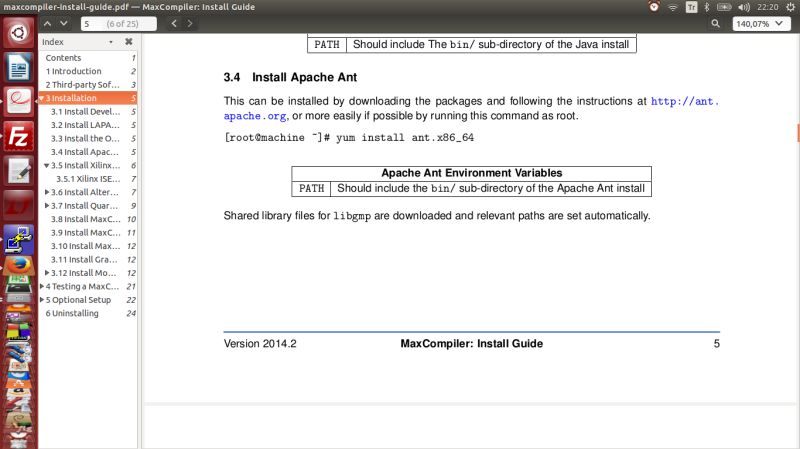This screenshot has height=449, width=800.
Task: Go to next page with down arrow
Action: [x=64, y=23]
